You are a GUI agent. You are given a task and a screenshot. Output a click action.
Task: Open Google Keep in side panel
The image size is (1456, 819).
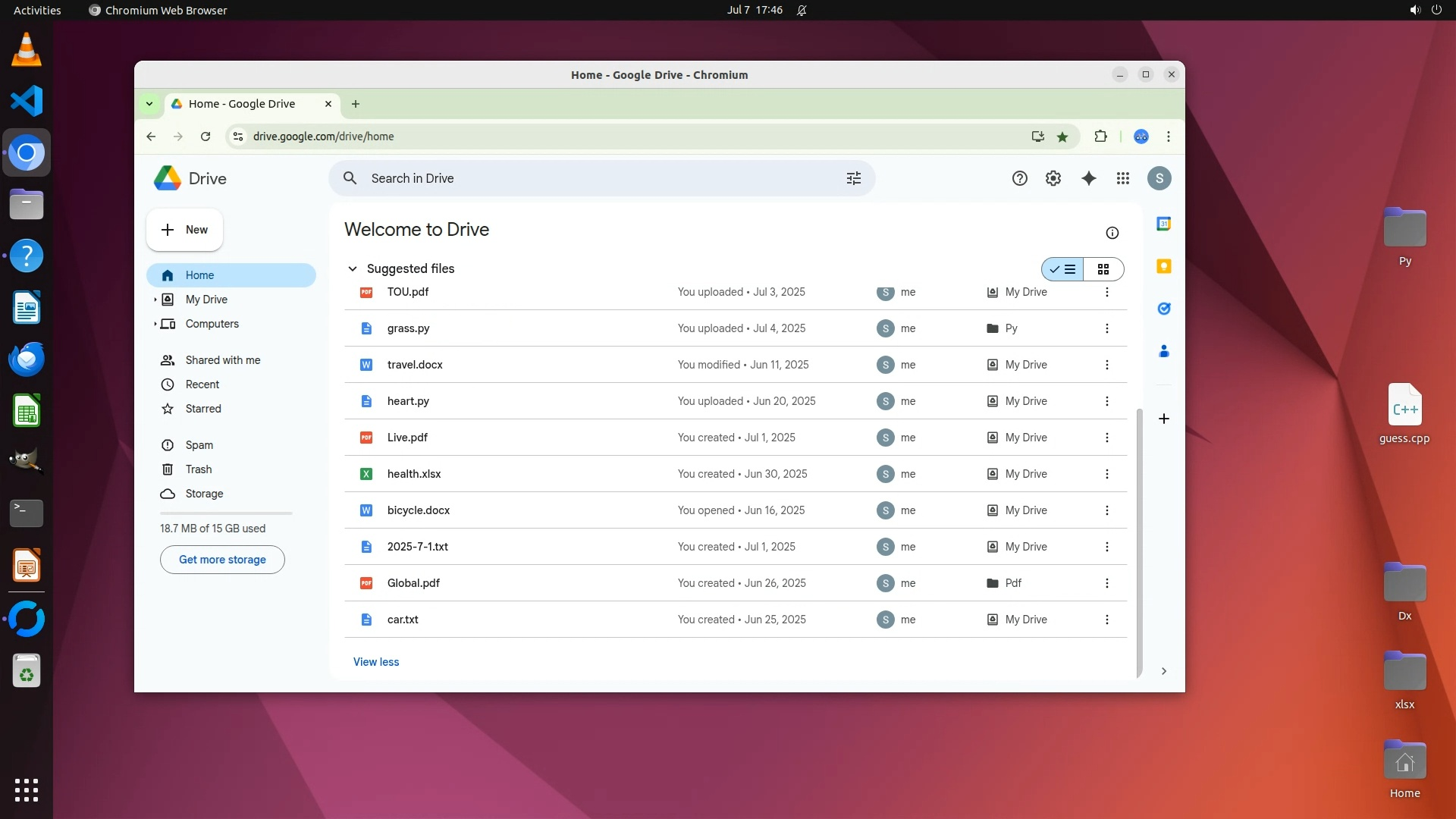point(1163,266)
